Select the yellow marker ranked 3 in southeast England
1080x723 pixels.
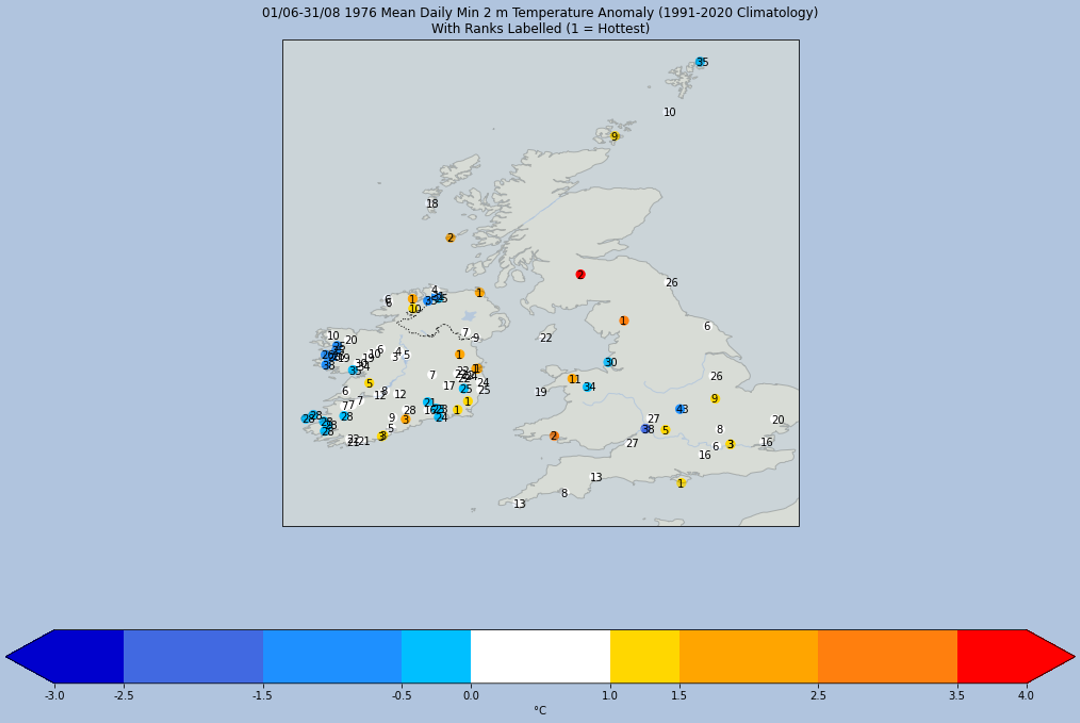coord(730,444)
